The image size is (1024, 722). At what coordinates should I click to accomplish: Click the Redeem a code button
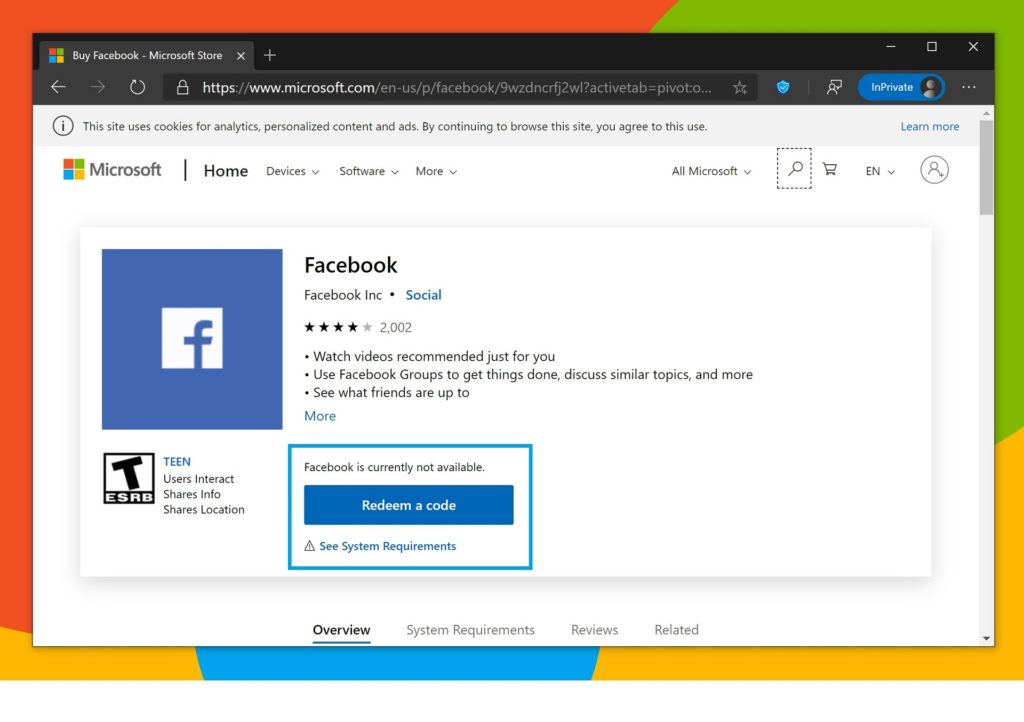[409, 505]
